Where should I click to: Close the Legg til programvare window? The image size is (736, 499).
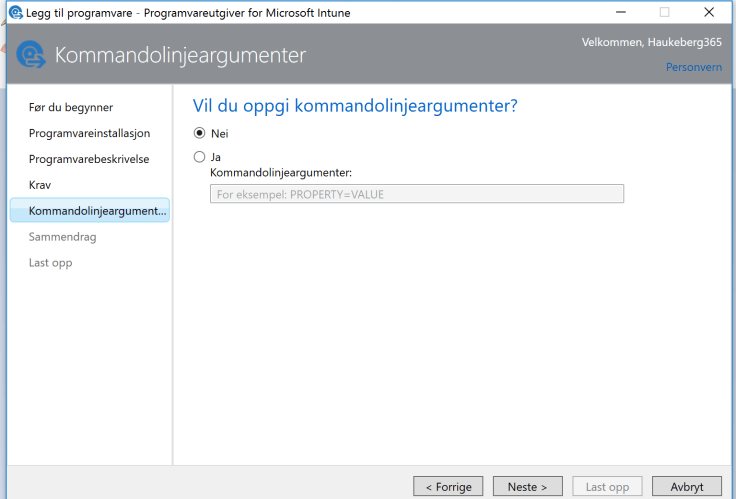point(709,12)
